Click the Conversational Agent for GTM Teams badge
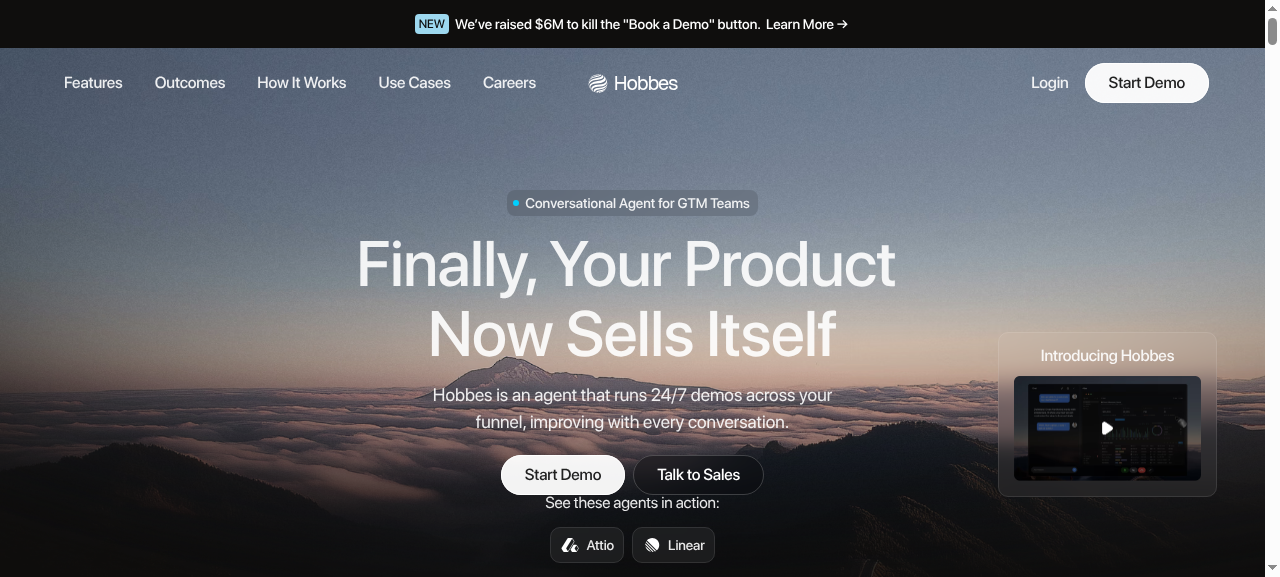Viewport: 1280px width, 577px height. click(x=632, y=203)
